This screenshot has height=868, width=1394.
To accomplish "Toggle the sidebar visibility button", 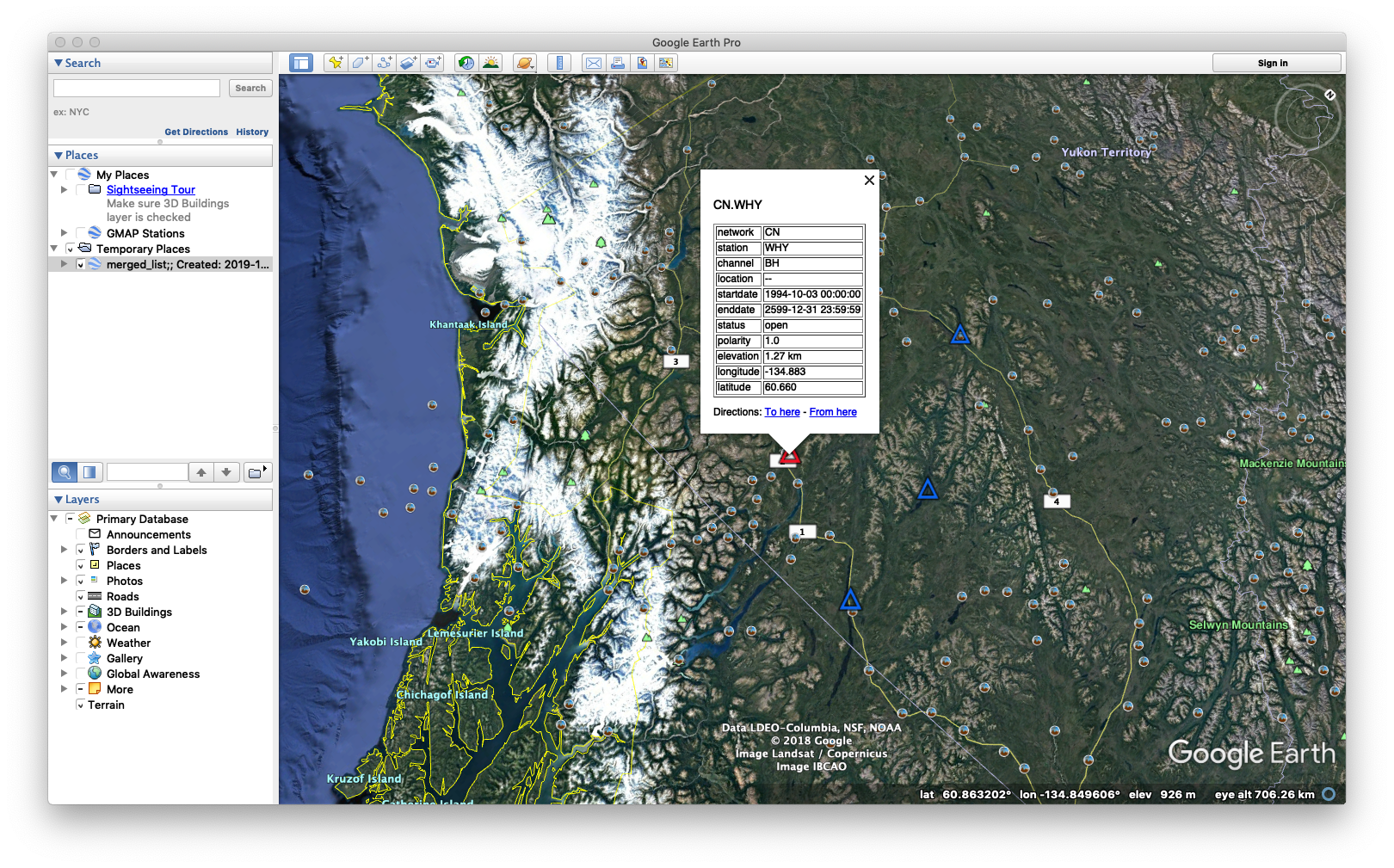I will [301, 63].
